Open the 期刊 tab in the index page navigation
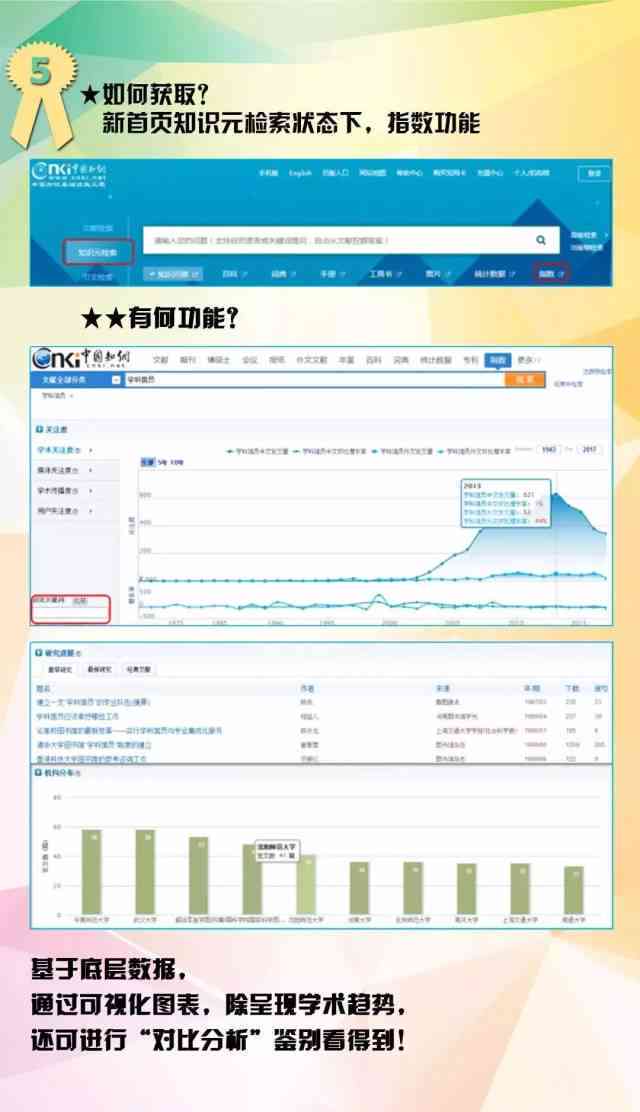 (187, 360)
